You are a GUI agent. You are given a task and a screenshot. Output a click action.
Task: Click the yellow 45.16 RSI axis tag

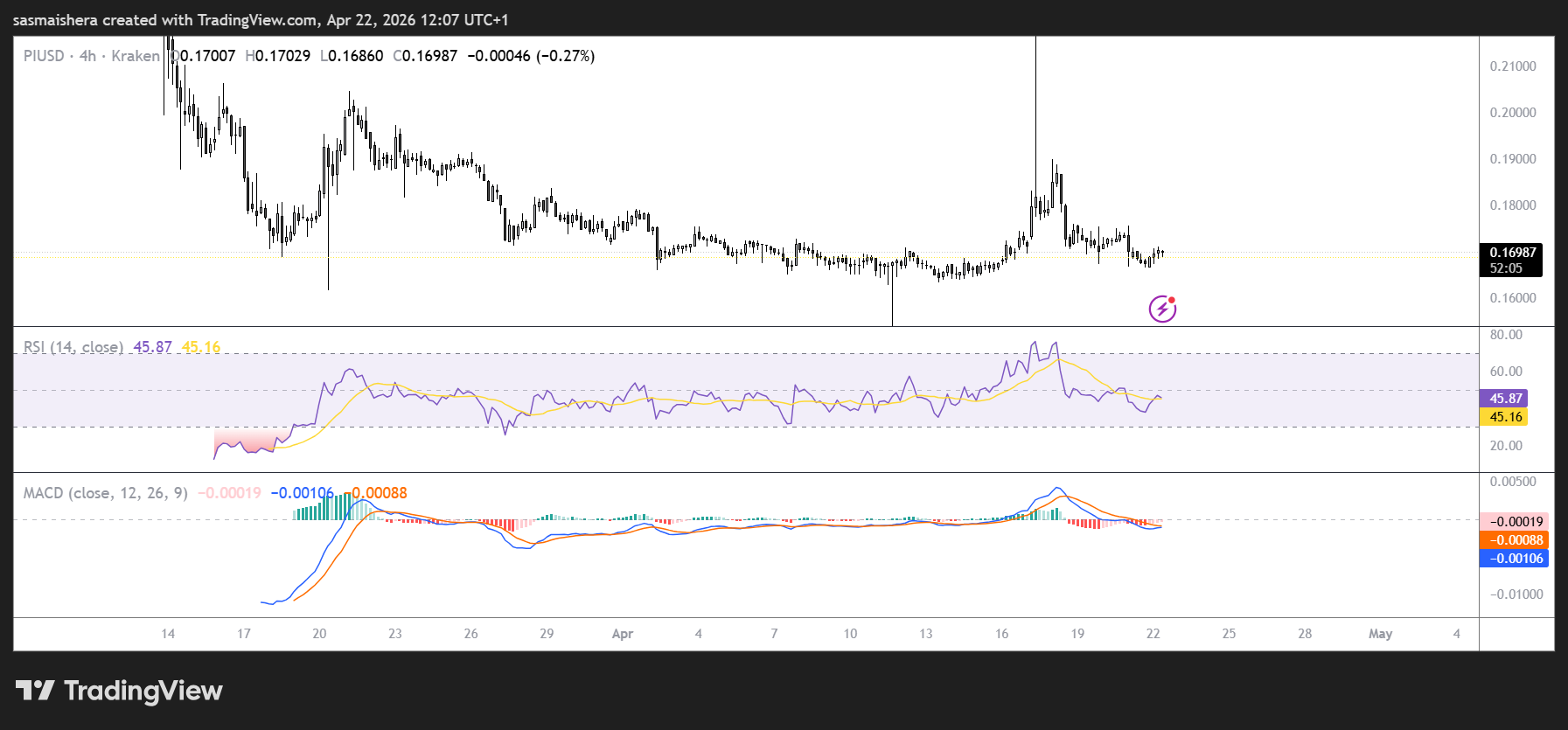pos(1503,417)
